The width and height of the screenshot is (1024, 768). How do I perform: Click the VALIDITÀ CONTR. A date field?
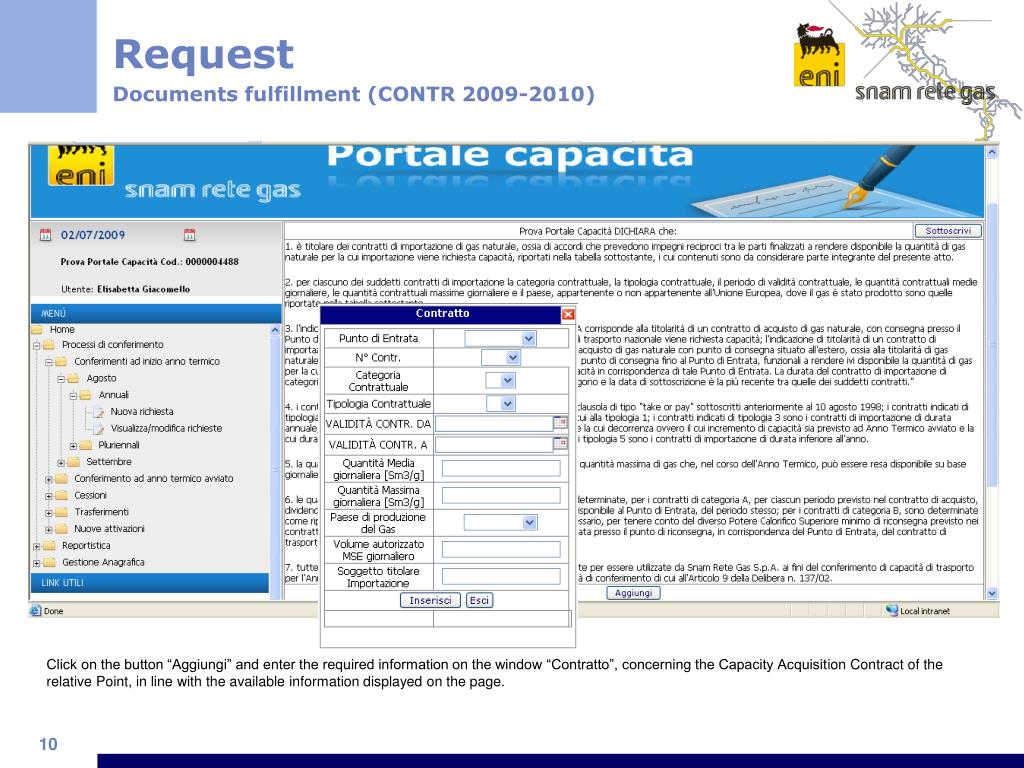click(494, 445)
